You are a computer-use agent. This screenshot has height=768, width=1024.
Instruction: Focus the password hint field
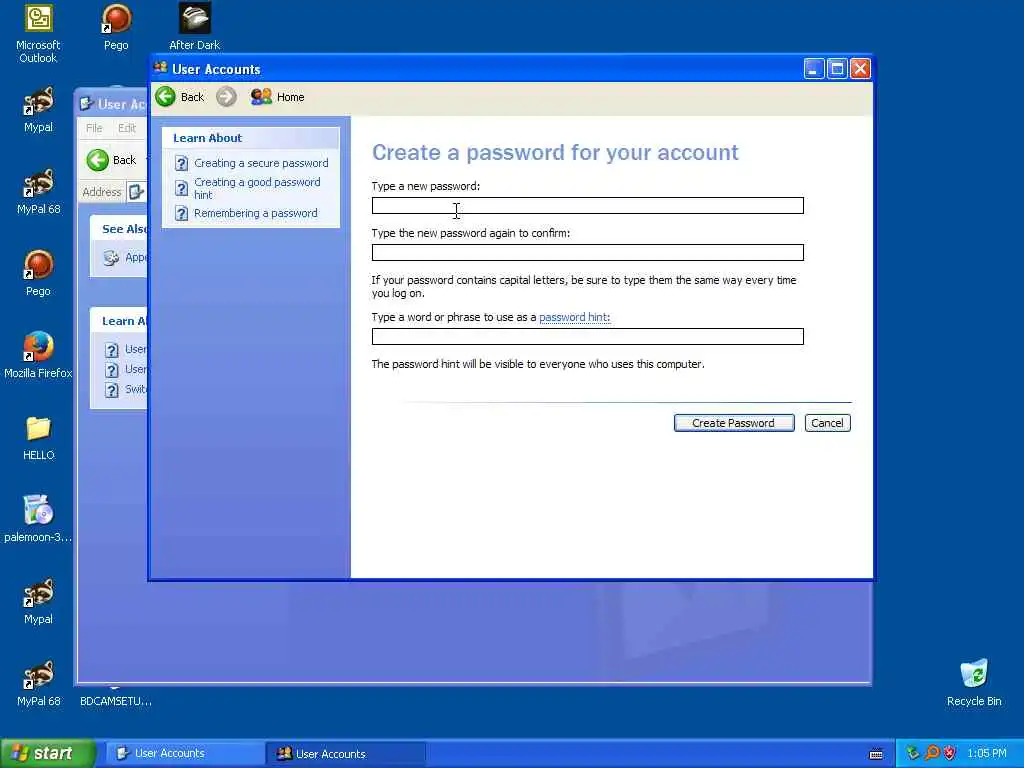point(588,336)
